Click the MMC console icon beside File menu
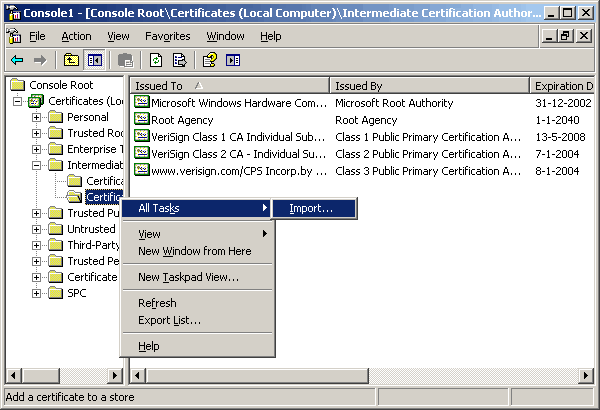 (x=15, y=36)
